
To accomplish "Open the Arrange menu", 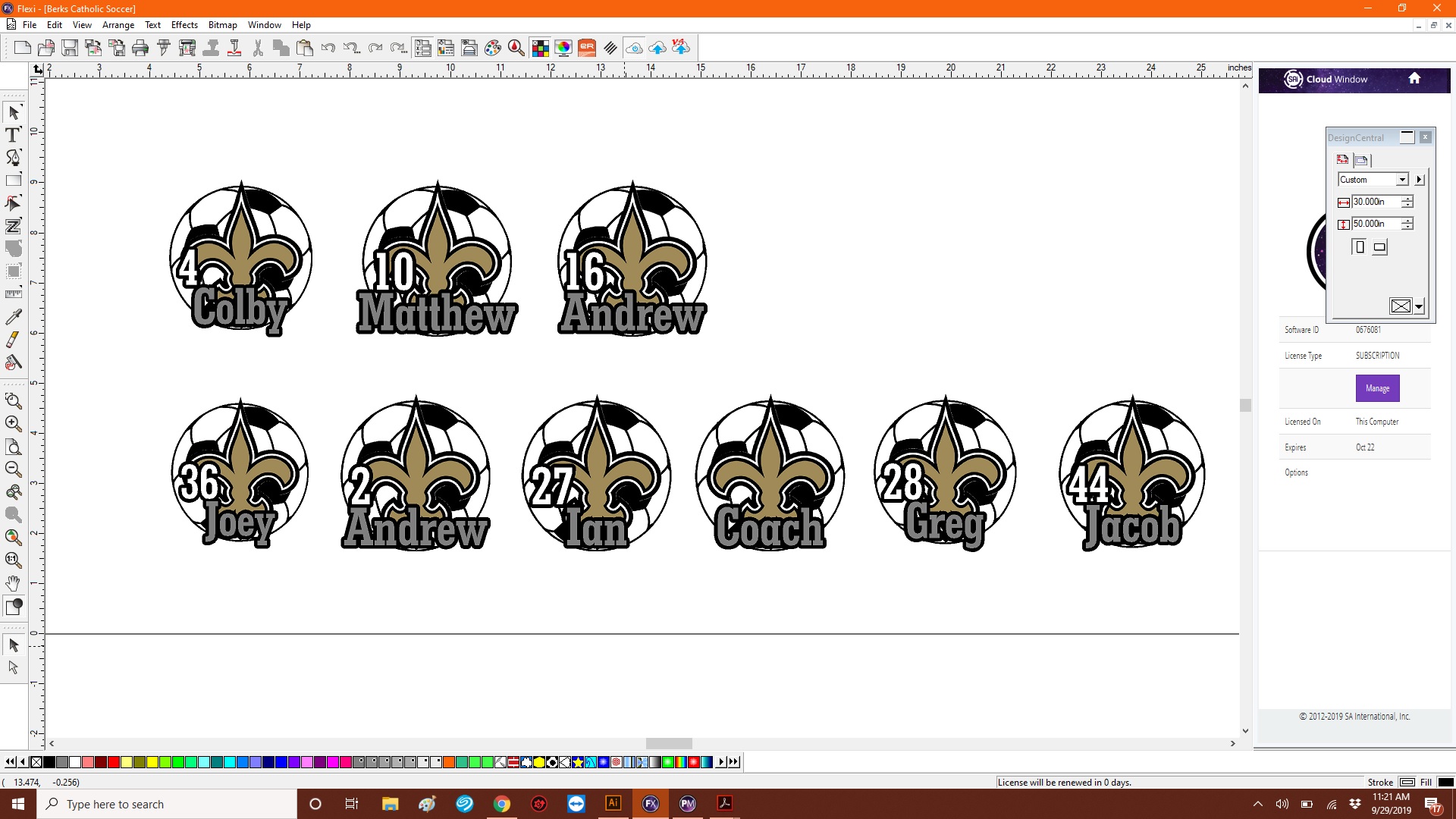I will click(118, 25).
